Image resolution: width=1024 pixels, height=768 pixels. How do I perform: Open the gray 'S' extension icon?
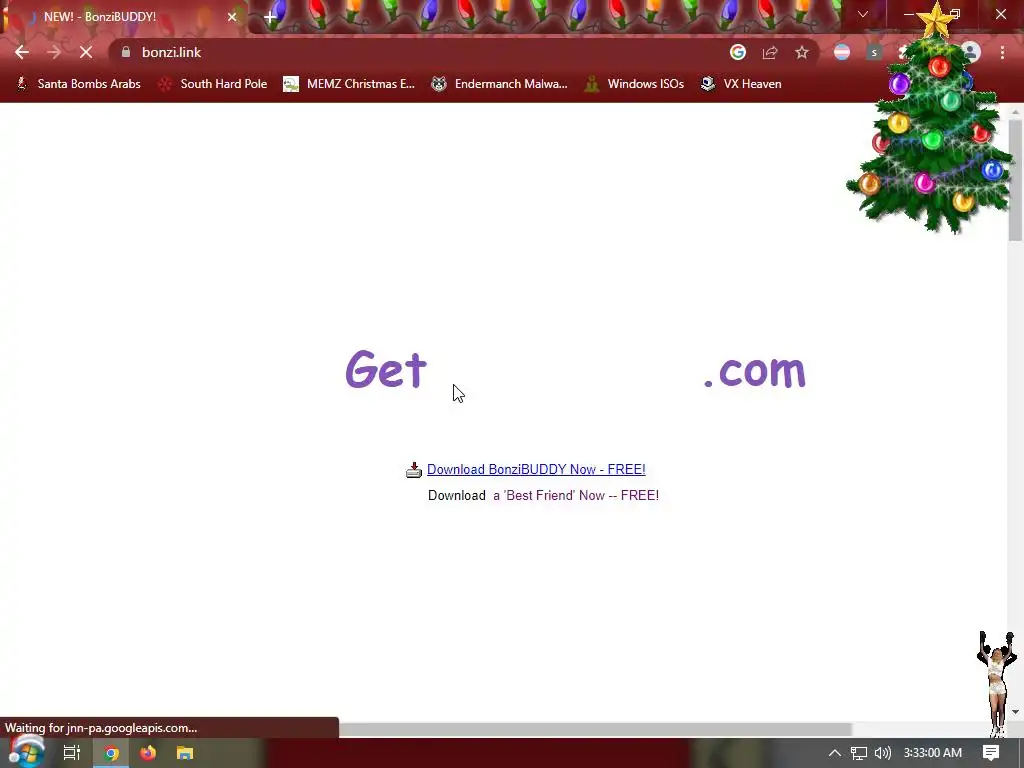coord(874,52)
